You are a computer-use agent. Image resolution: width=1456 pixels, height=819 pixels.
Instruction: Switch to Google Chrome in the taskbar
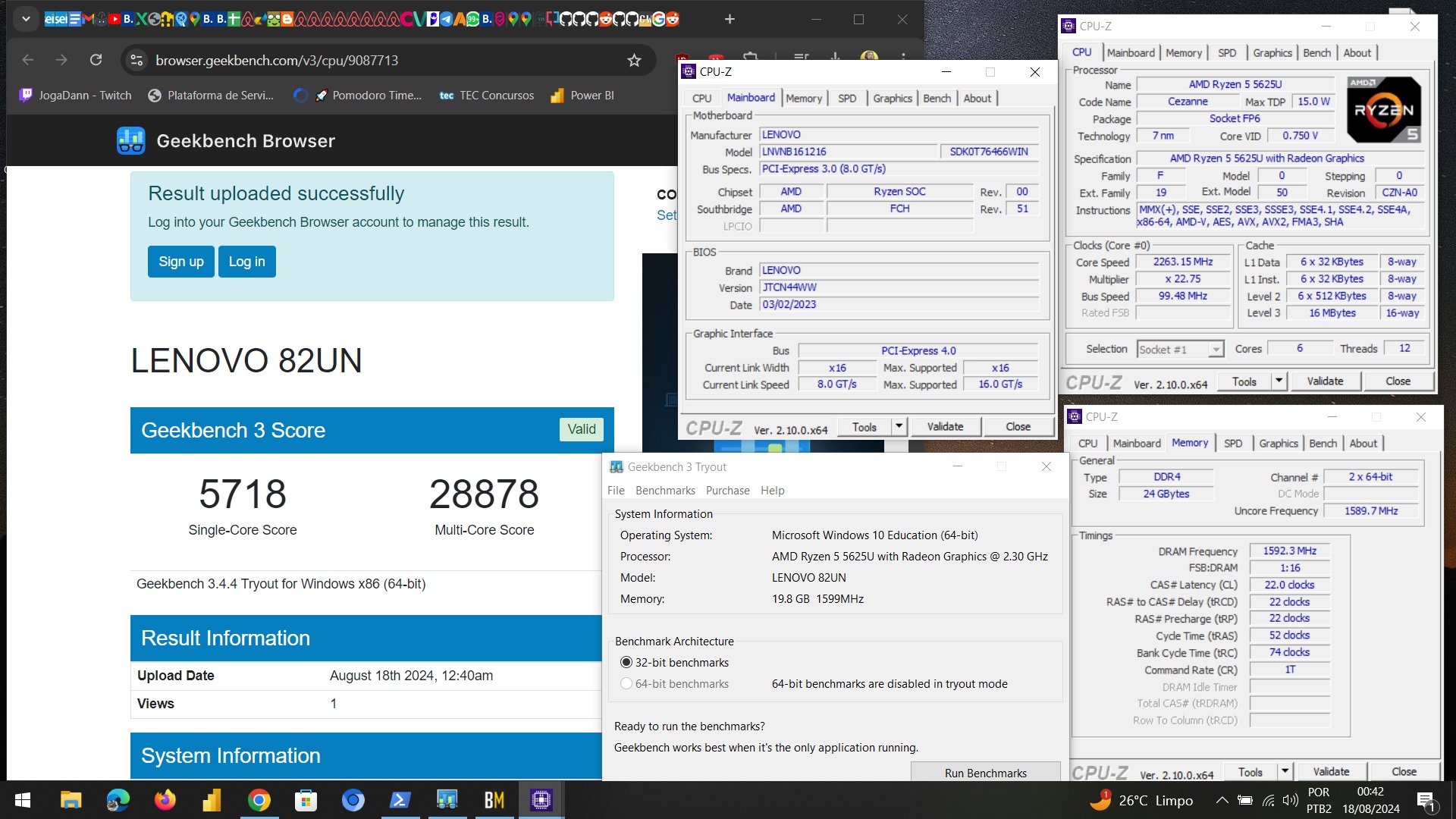[259, 800]
